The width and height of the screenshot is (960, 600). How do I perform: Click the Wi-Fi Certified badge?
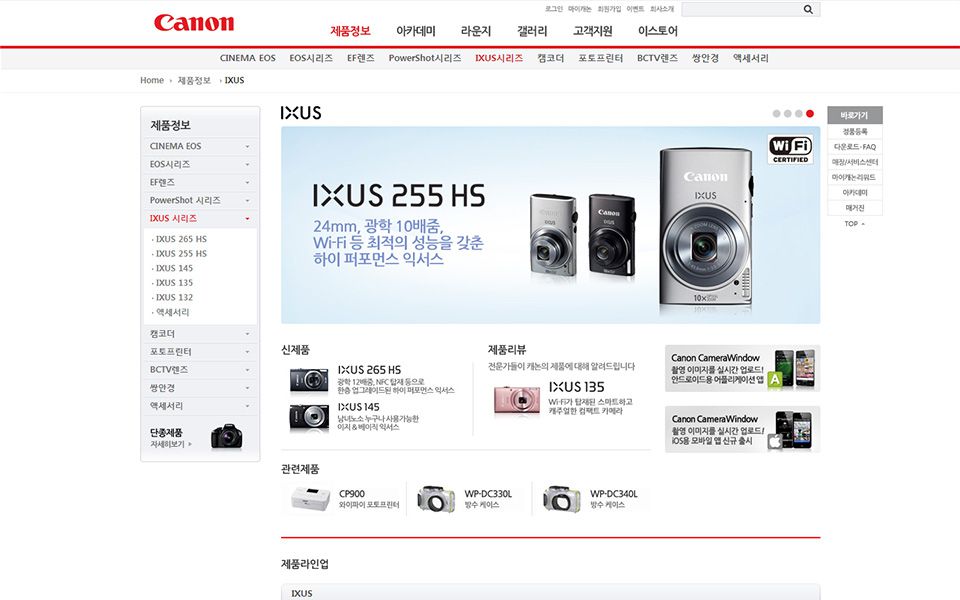pyautogui.click(x=790, y=149)
